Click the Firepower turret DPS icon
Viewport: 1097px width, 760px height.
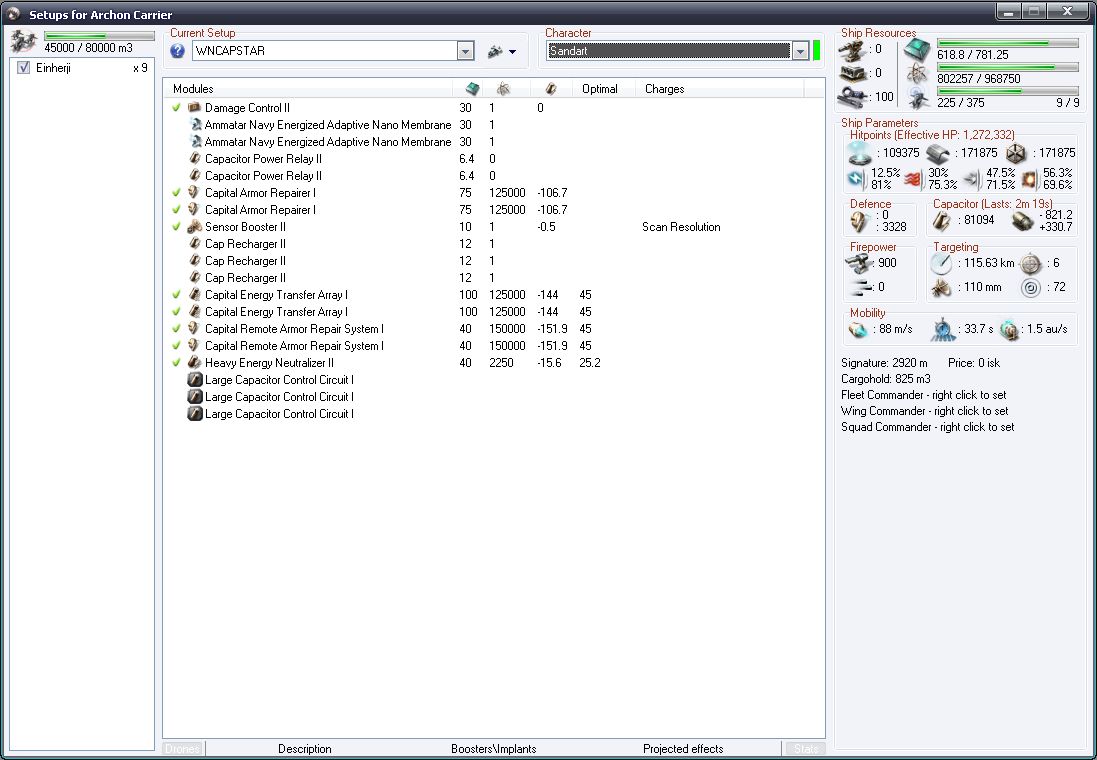pos(858,263)
